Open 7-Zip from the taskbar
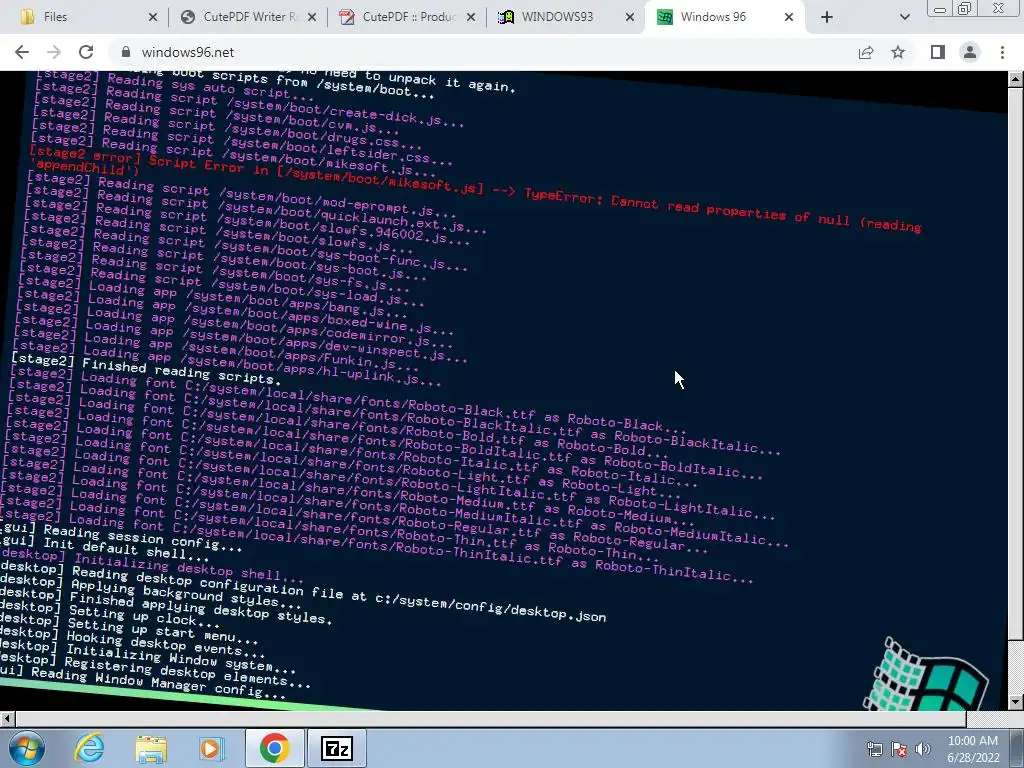Viewport: 1024px width, 768px height. [337, 748]
